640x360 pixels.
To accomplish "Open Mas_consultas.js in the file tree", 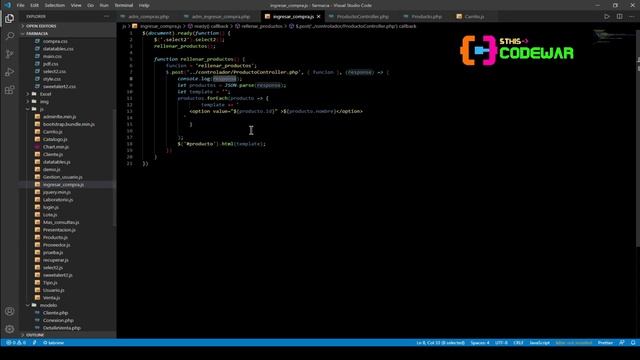I will [x=61, y=222].
